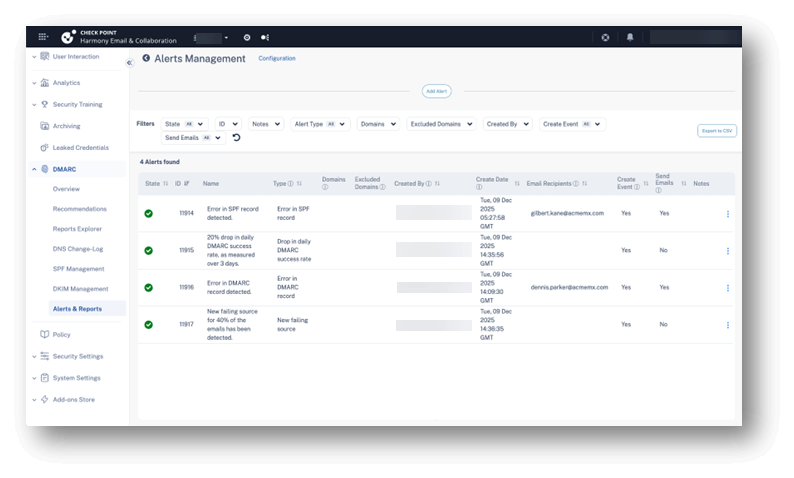
Task: Open the three-dot menu for alert 11917
Action: tap(727, 325)
